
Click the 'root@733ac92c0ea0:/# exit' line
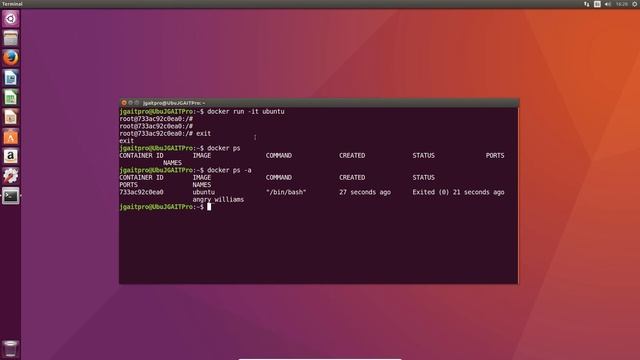[x=165, y=133]
